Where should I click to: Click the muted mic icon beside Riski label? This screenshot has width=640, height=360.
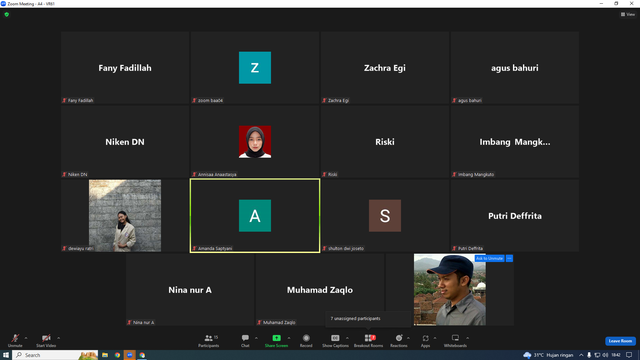(324, 174)
